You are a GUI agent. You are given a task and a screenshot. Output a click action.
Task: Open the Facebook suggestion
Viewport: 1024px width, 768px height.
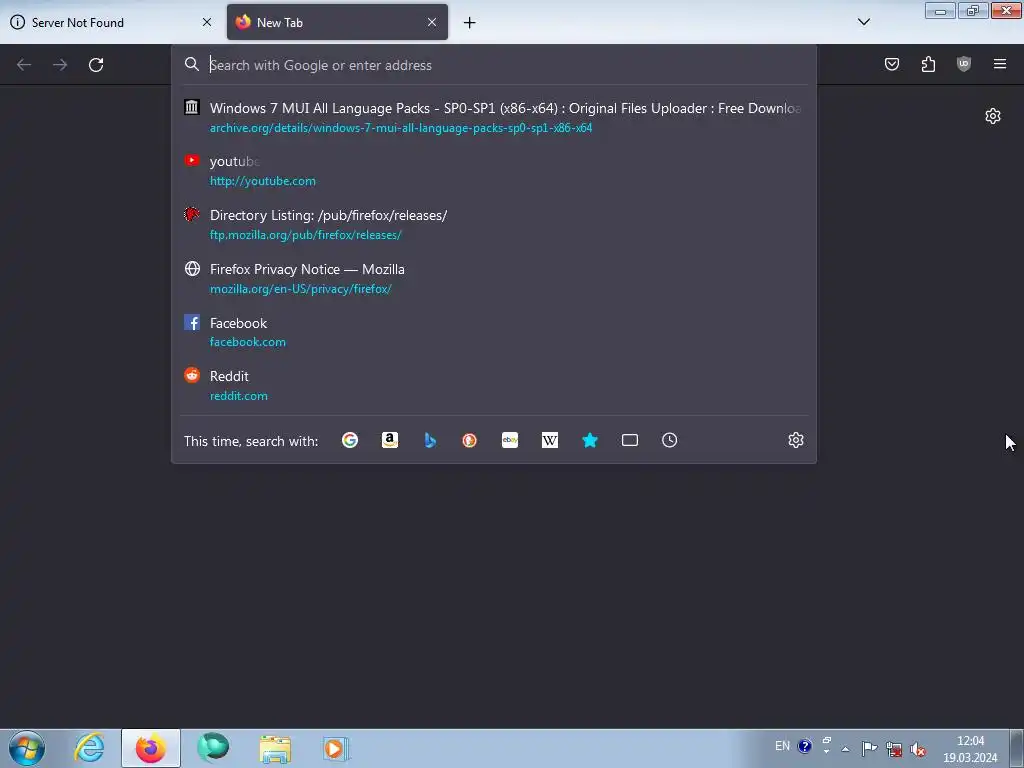(494, 332)
